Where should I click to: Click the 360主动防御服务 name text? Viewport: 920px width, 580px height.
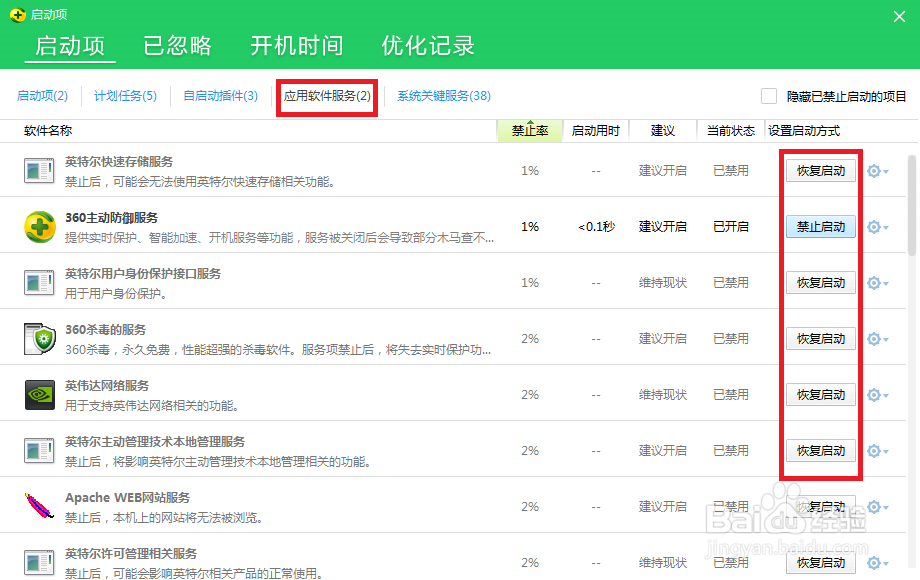tap(111, 218)
